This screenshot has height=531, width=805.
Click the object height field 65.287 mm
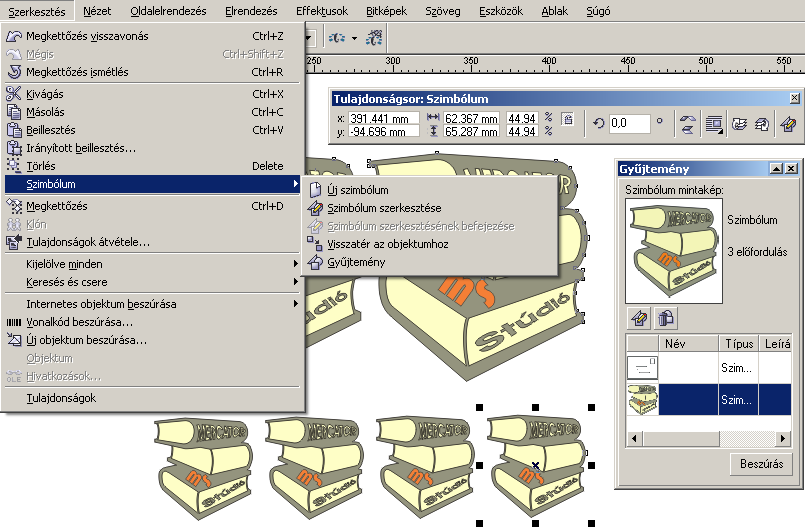(x=471, y=132)
